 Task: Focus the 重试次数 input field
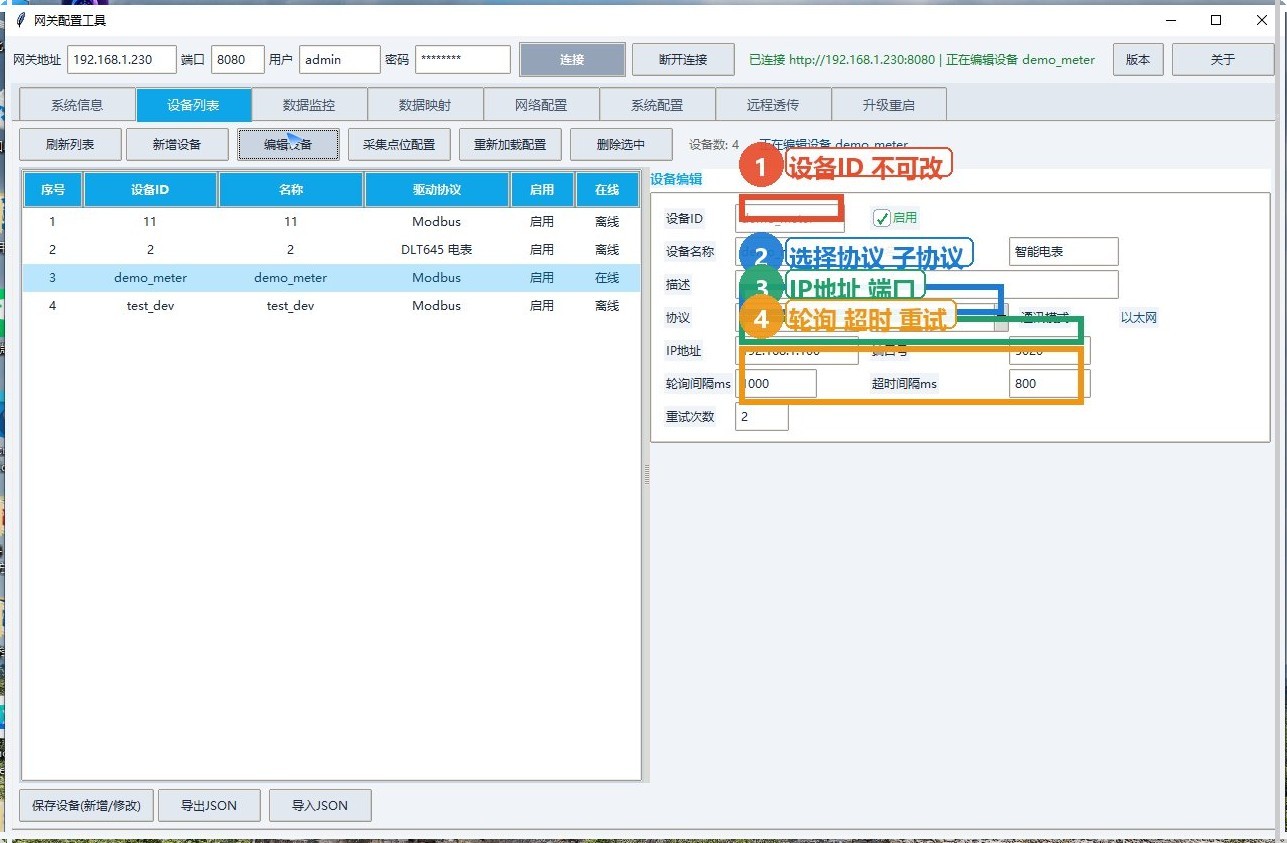pyautogui.click(x=762, y=417)
